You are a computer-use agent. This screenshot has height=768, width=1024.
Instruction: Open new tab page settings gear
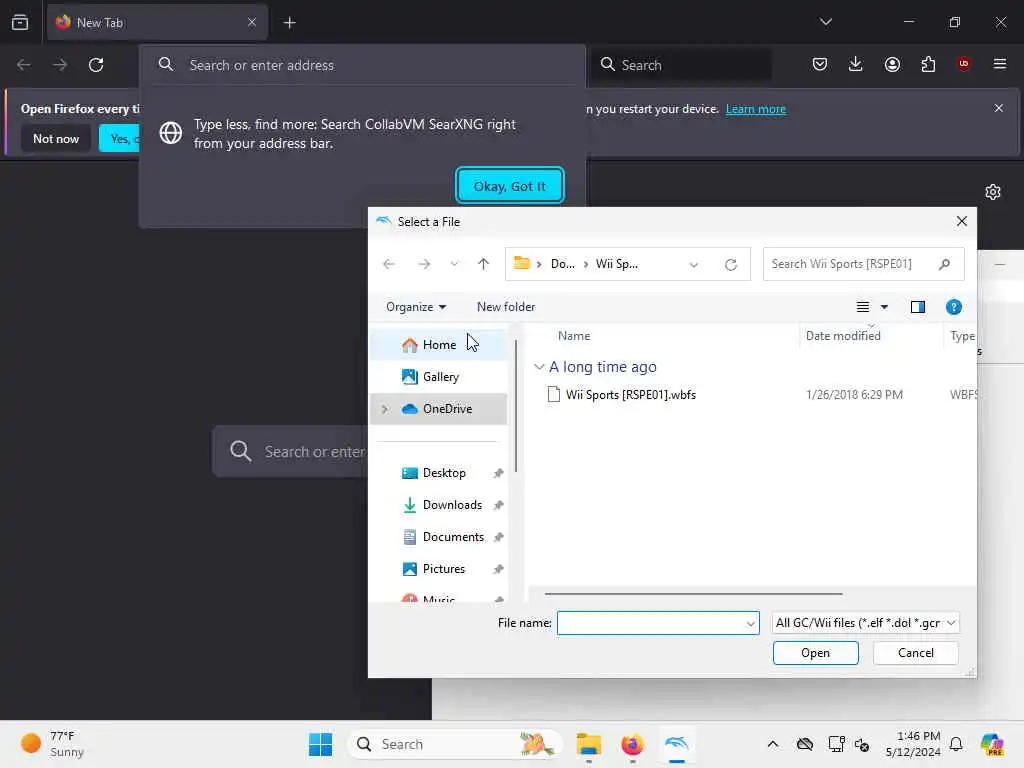[x=993, y=192]
